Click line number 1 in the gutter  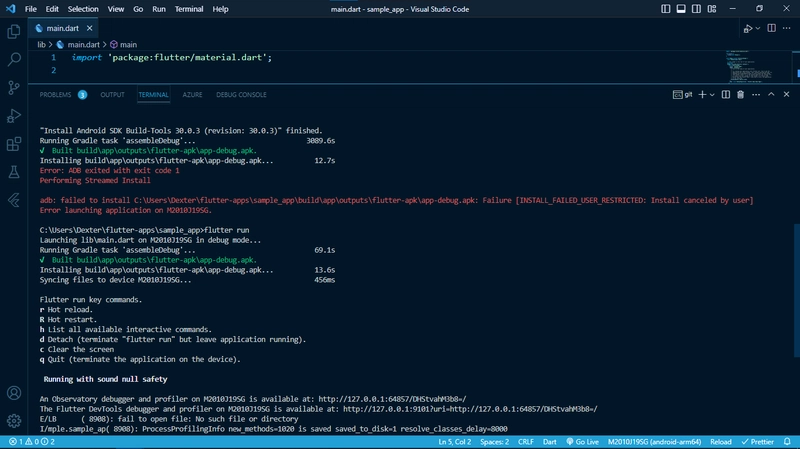(x=53, y=57)
